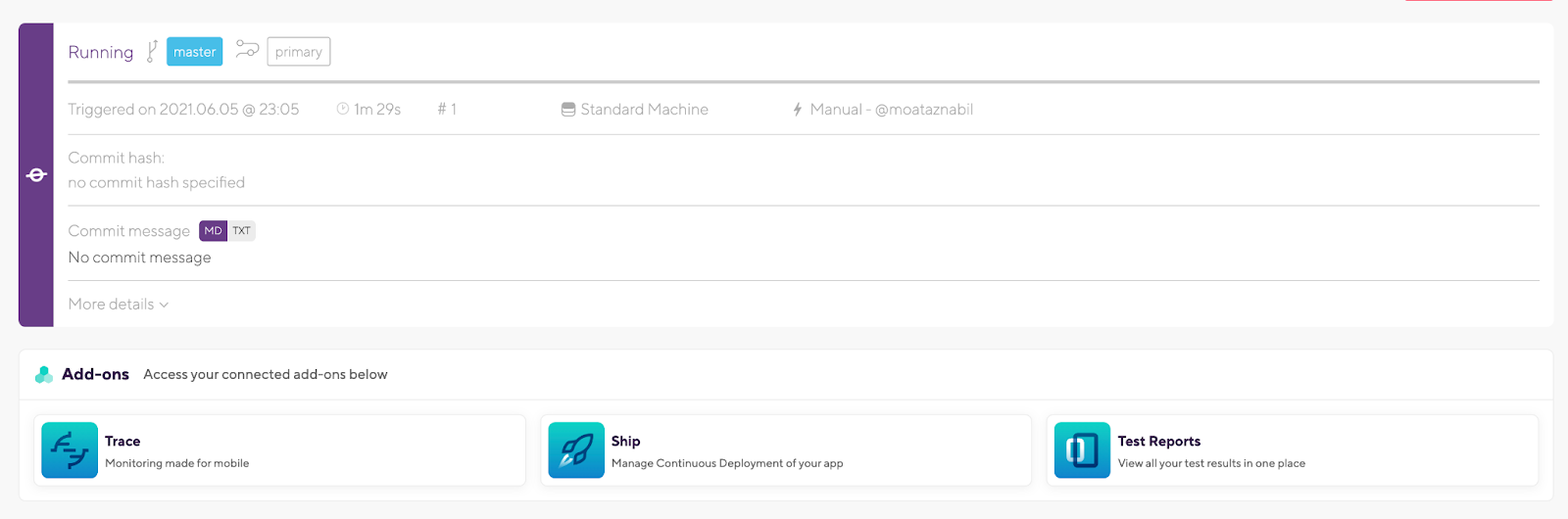Click the Test Reports icon

tap(1082, 450)
